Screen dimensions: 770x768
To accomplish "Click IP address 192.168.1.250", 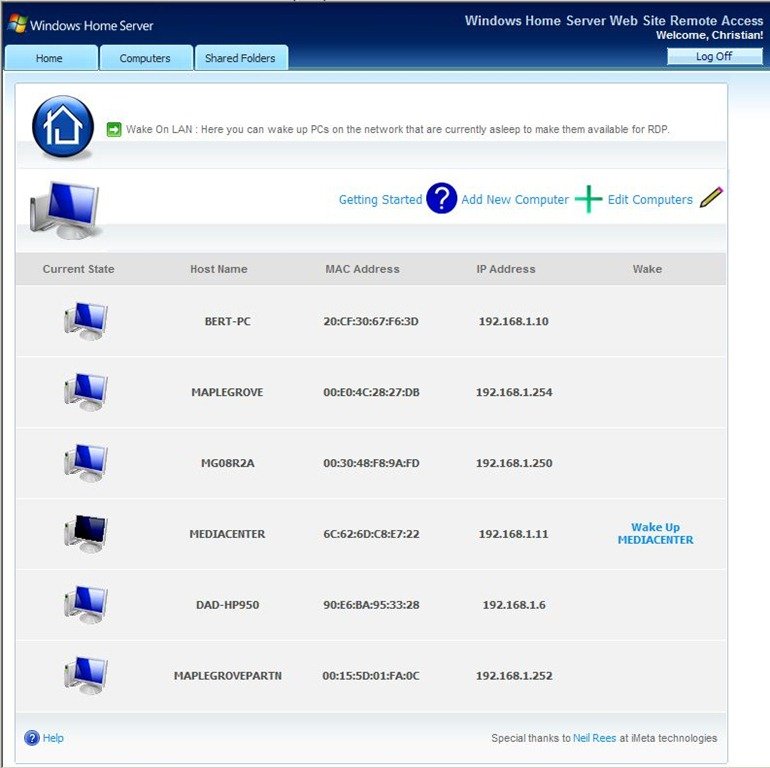I will [514, 463].
